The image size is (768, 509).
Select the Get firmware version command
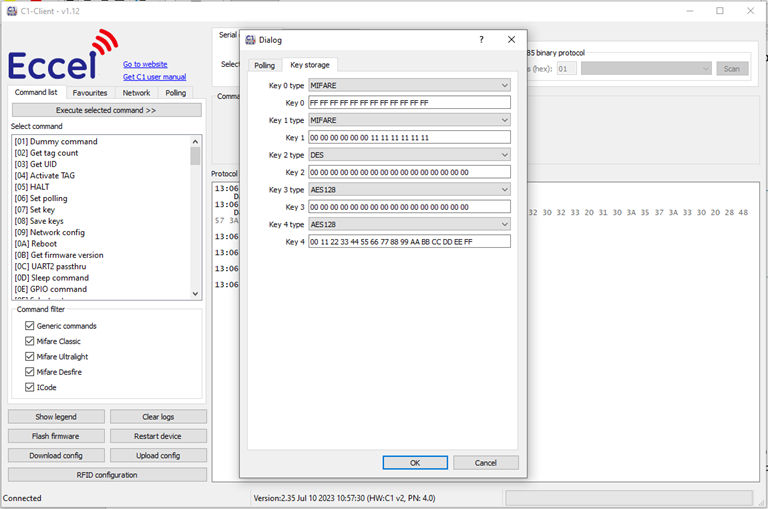tap(66, 255)
